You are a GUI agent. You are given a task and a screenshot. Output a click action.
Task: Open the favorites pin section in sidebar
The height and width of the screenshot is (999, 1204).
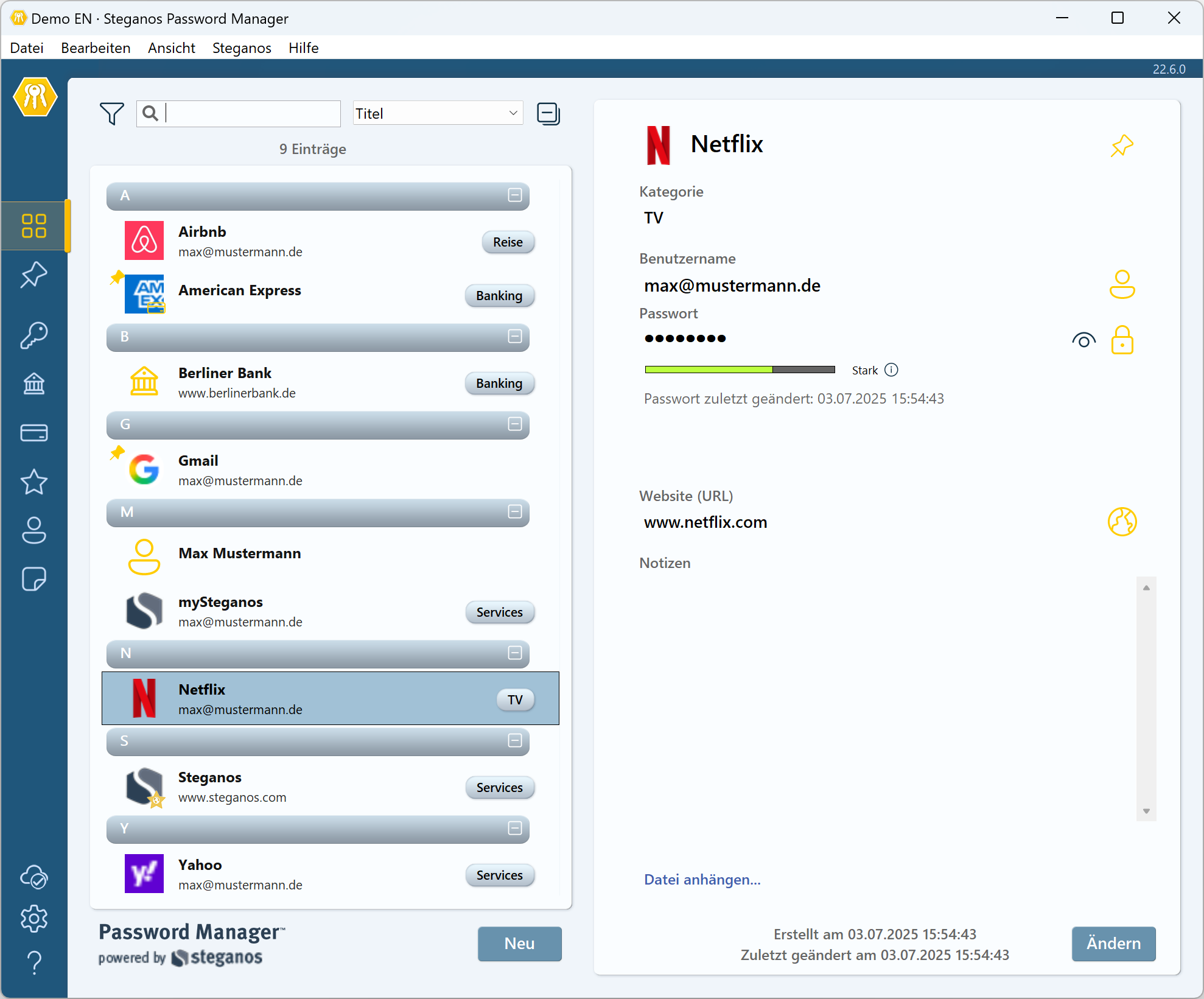34,275
